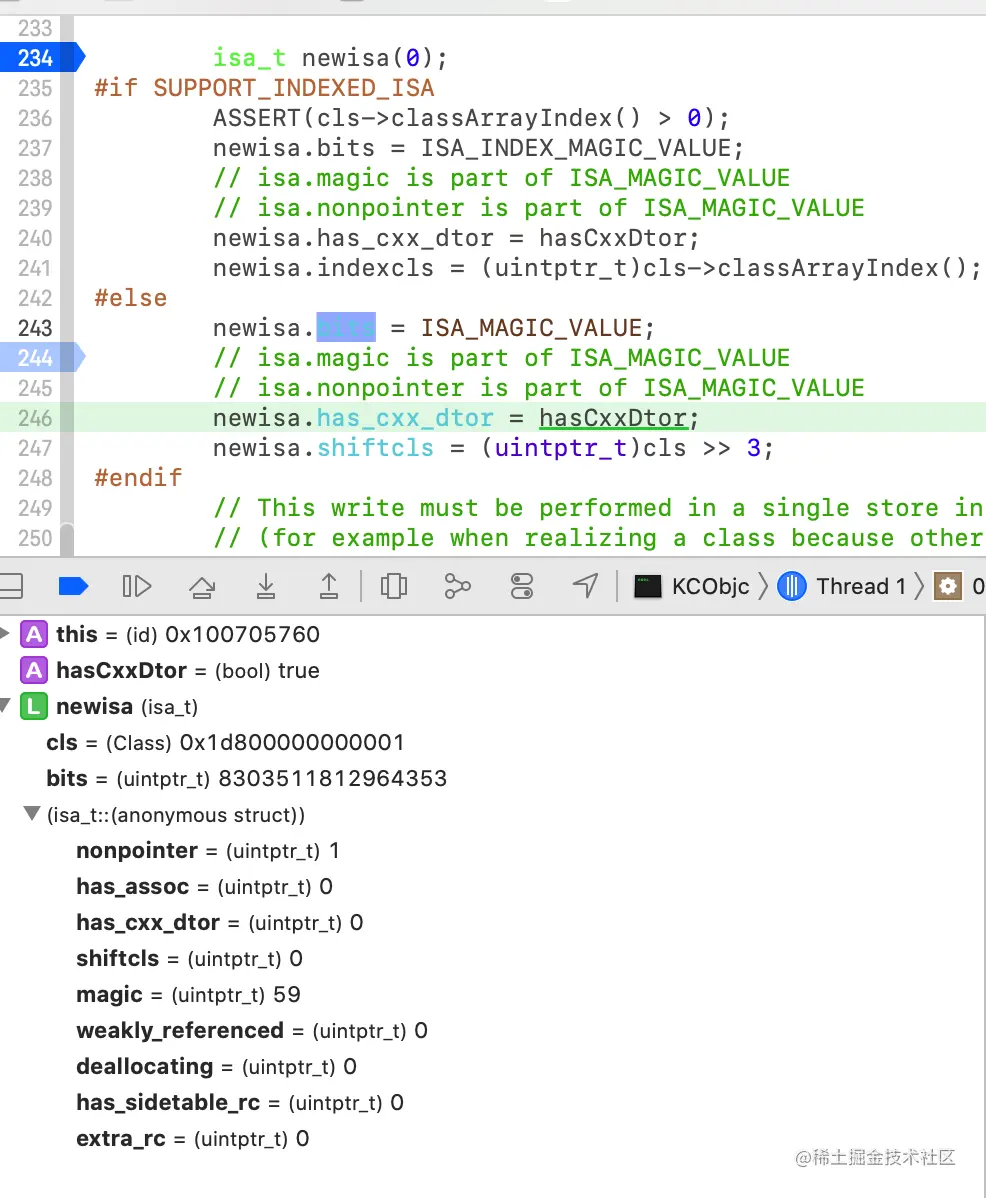Click shiftcls member on line 247
986x1198 pixels.
pyautogui.click(x=375, y=448)
